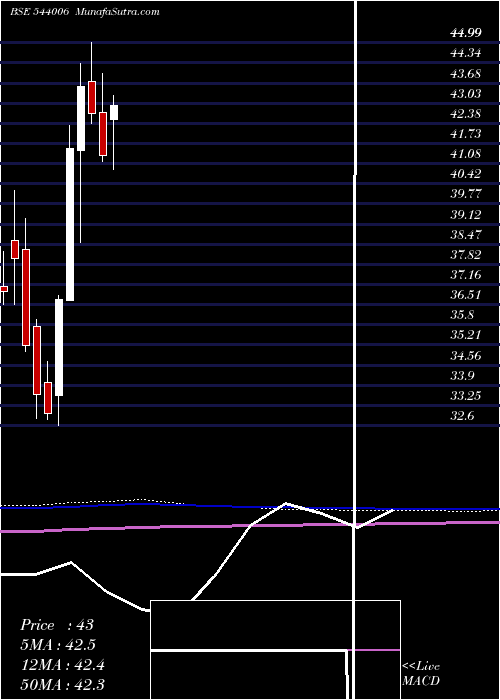Click the 39.12 price axis label
This screenshot has height=700, width=500.
[x=466, y=214]
